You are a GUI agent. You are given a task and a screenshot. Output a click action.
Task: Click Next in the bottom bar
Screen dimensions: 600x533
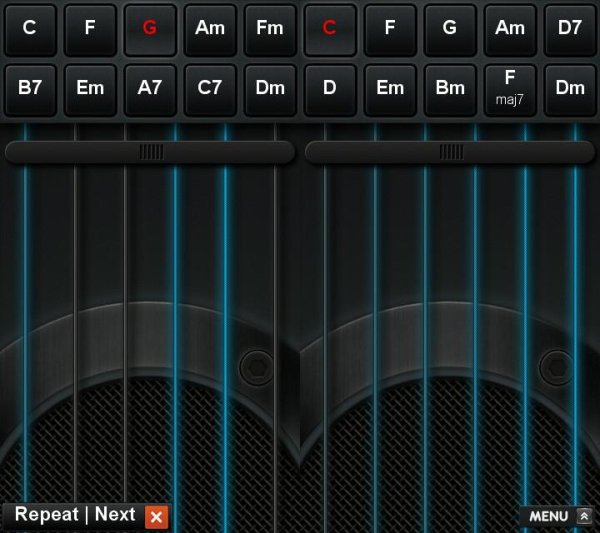115,514
